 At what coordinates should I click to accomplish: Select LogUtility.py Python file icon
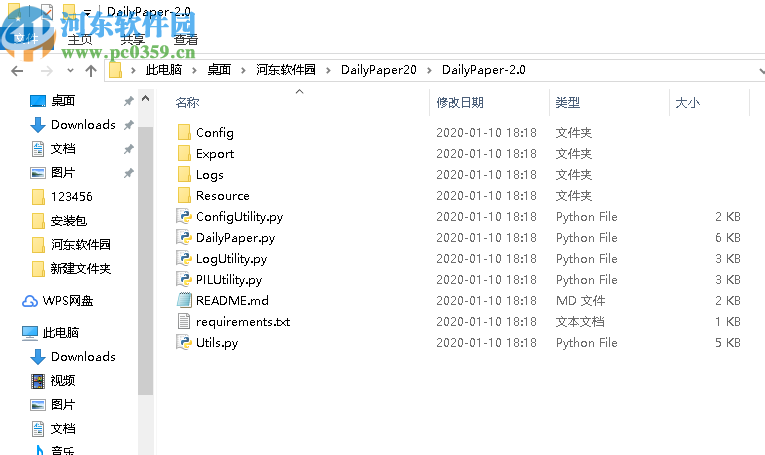click(x=184, y=258)
